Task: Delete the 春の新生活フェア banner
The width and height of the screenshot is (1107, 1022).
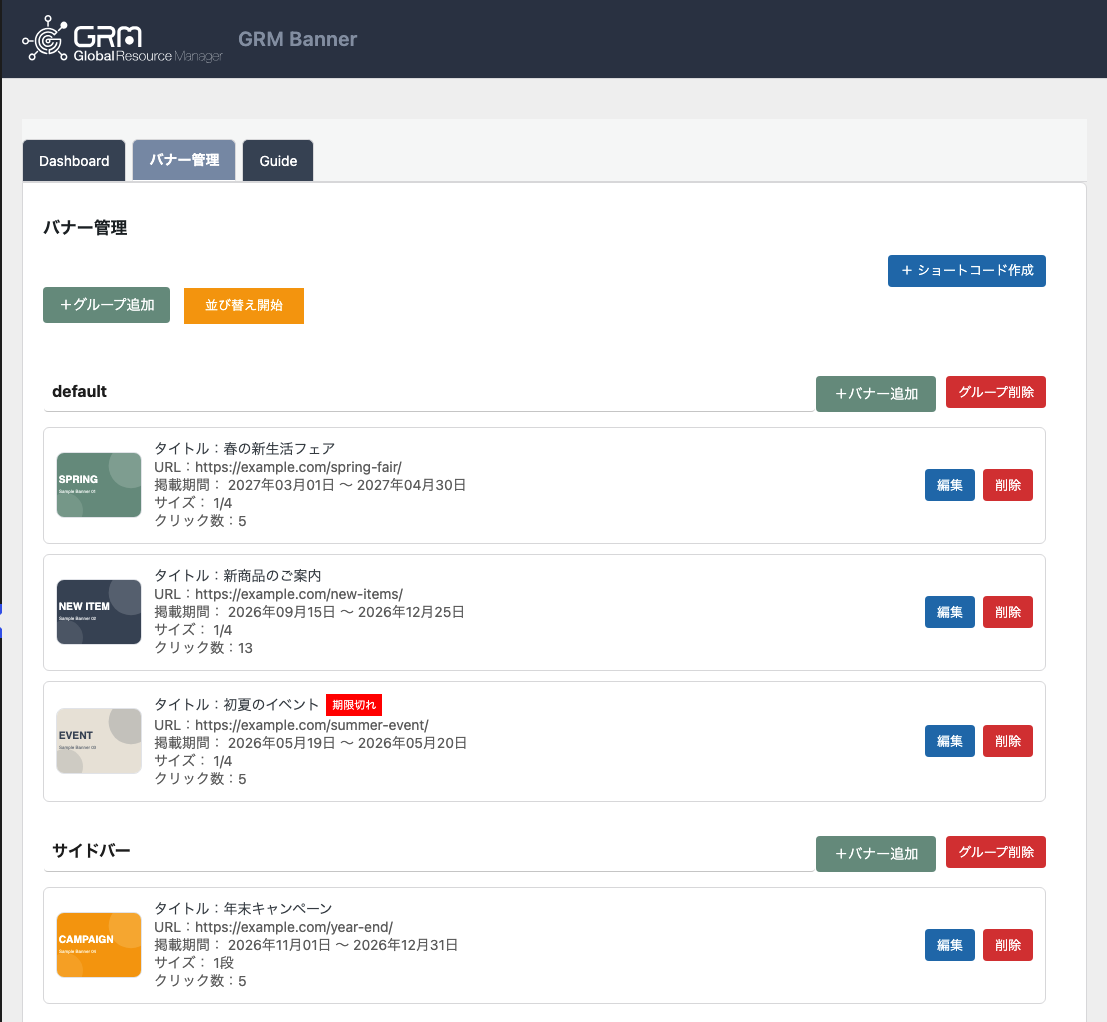Action: pyautogui.click(x=1007, y=485)
